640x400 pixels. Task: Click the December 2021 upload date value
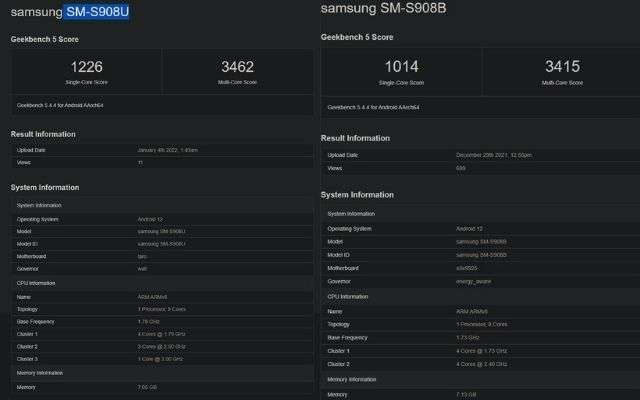[494, 155]
